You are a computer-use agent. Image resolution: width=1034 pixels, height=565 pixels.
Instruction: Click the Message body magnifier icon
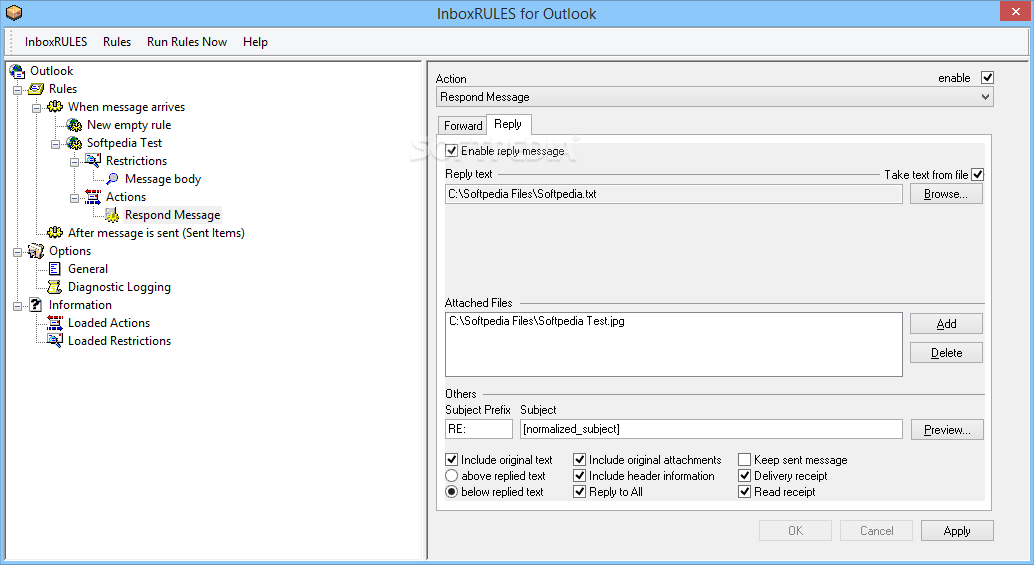pyautogui.click(x=112, y=179)
